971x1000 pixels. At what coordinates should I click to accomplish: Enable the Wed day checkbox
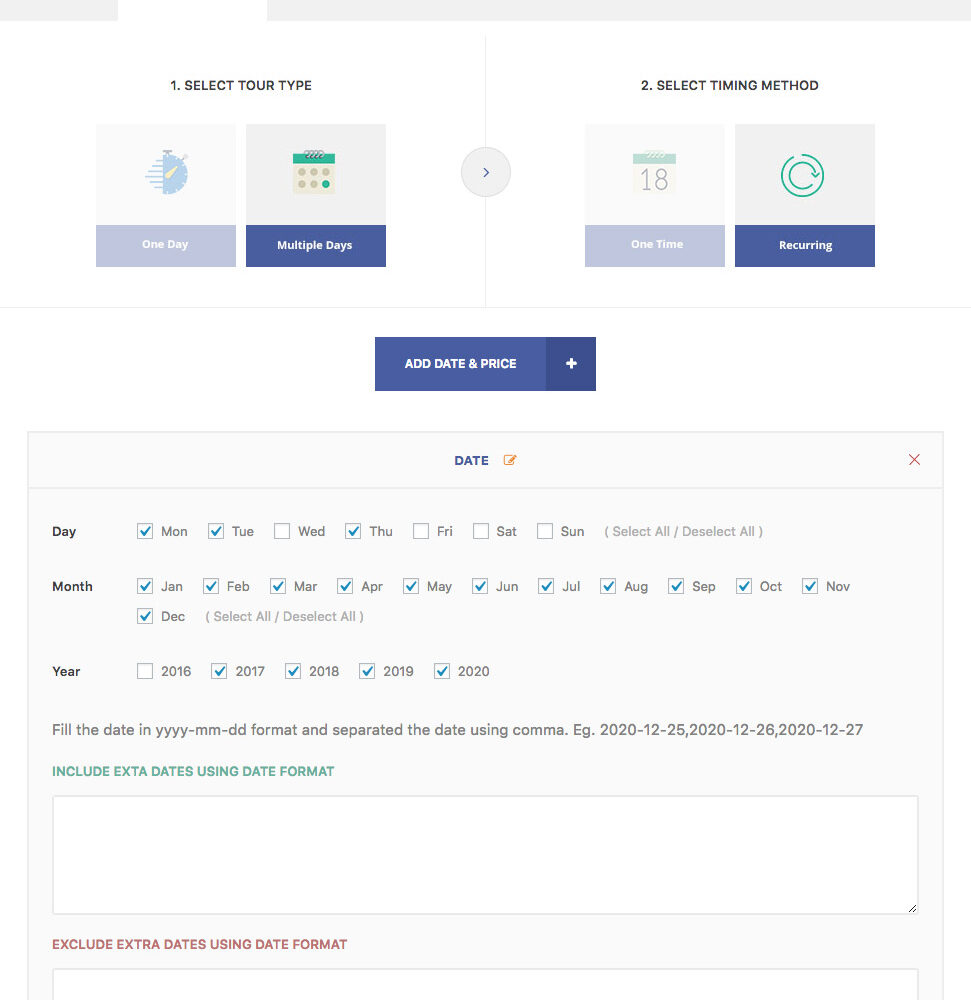click(282, 531)
